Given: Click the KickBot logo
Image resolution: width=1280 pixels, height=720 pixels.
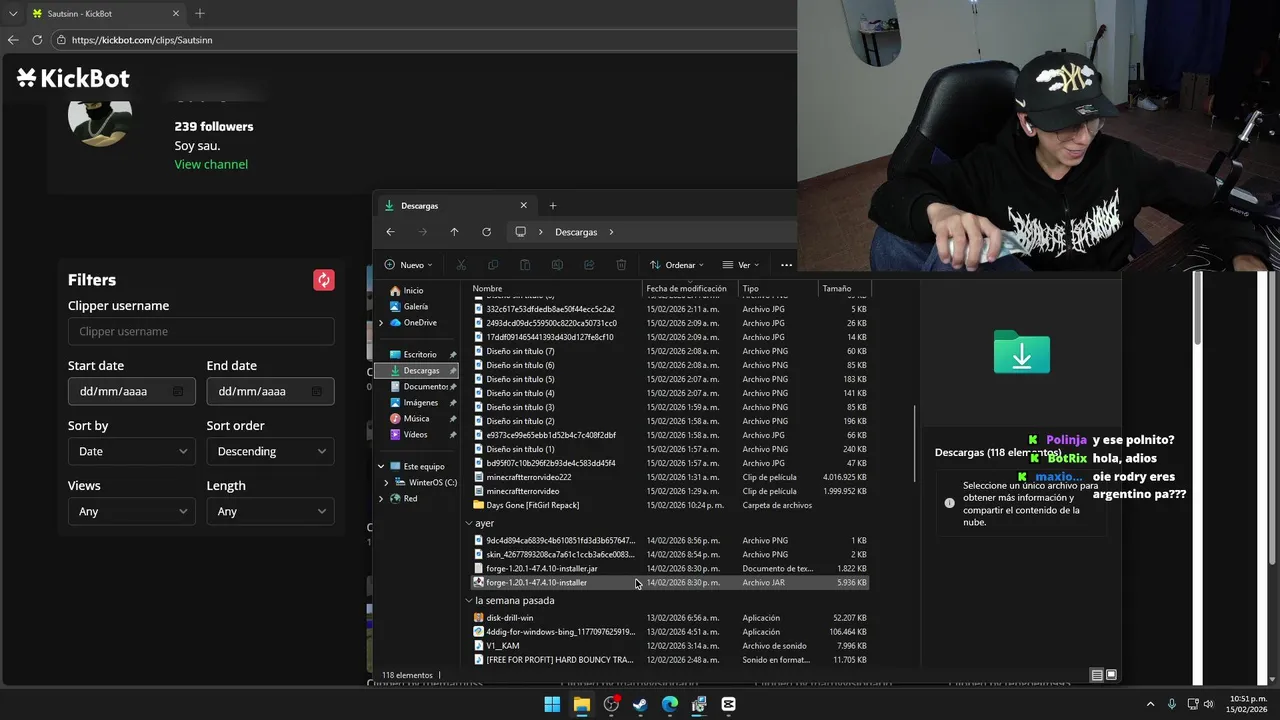Looking at the screenshot, I should 73,78.
